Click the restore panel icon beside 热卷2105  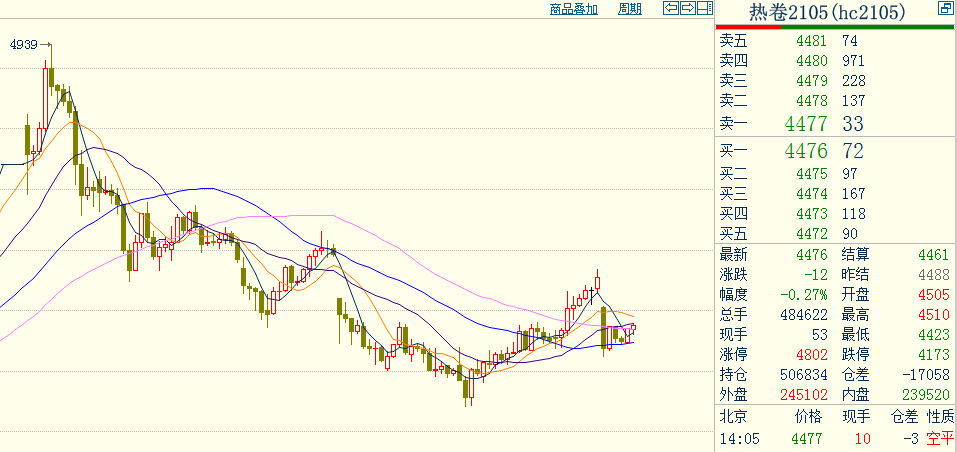[942, 9]
